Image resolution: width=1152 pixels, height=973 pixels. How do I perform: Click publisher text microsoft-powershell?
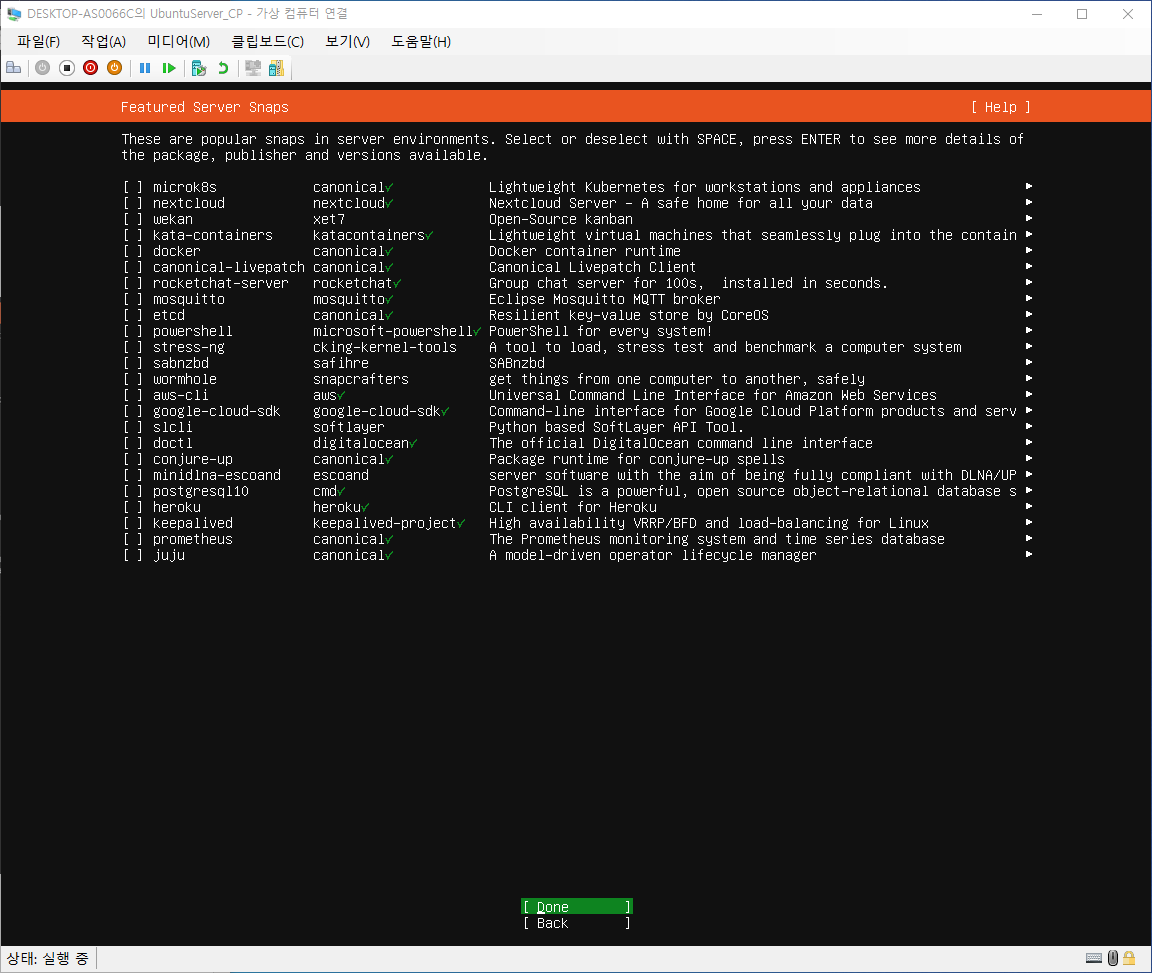(393, 331)
